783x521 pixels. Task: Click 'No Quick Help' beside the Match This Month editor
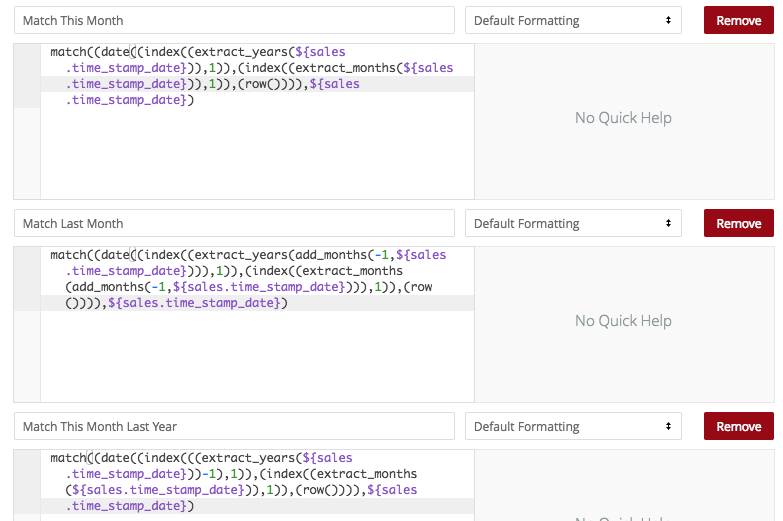click(623, 118)
